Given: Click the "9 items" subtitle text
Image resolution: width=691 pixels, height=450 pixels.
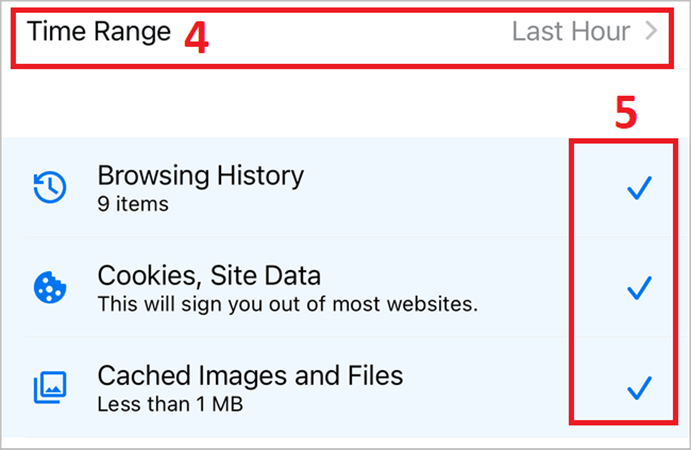Looking at the screenshot, I should [133, 204].
